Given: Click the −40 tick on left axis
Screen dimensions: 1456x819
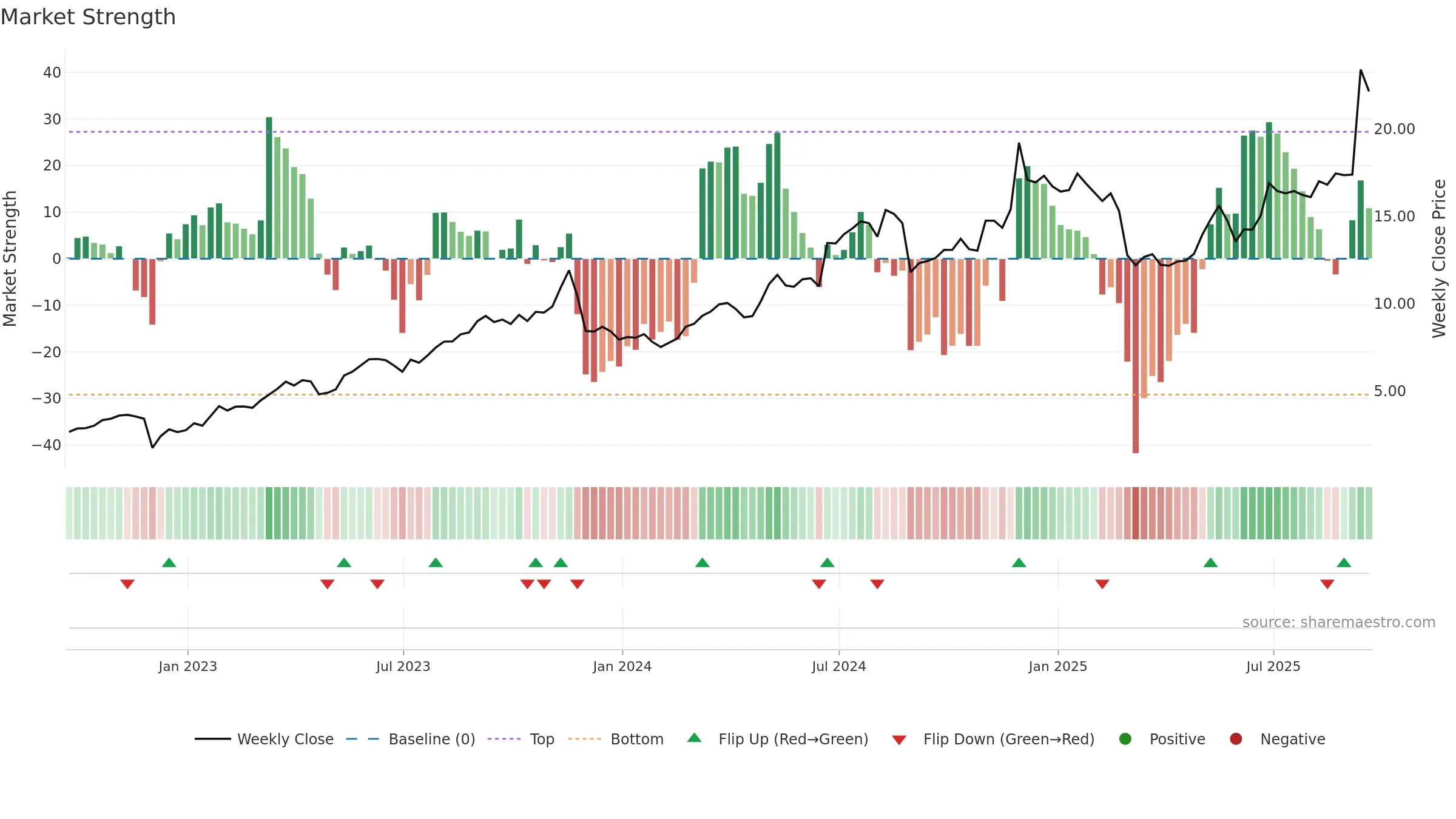Looking at the screenshot, I should 47,445.
